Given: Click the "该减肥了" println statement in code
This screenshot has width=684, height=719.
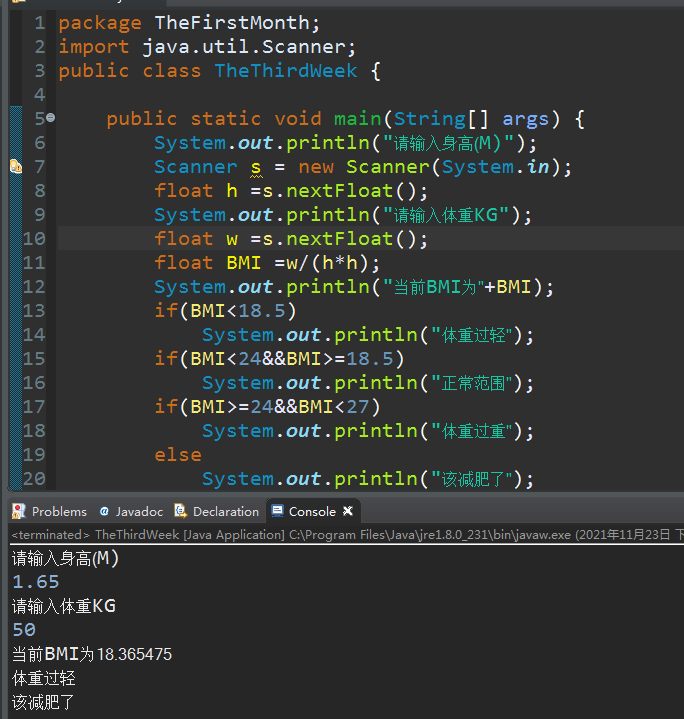Looking at the screenshot, I should tap(368, 479).
